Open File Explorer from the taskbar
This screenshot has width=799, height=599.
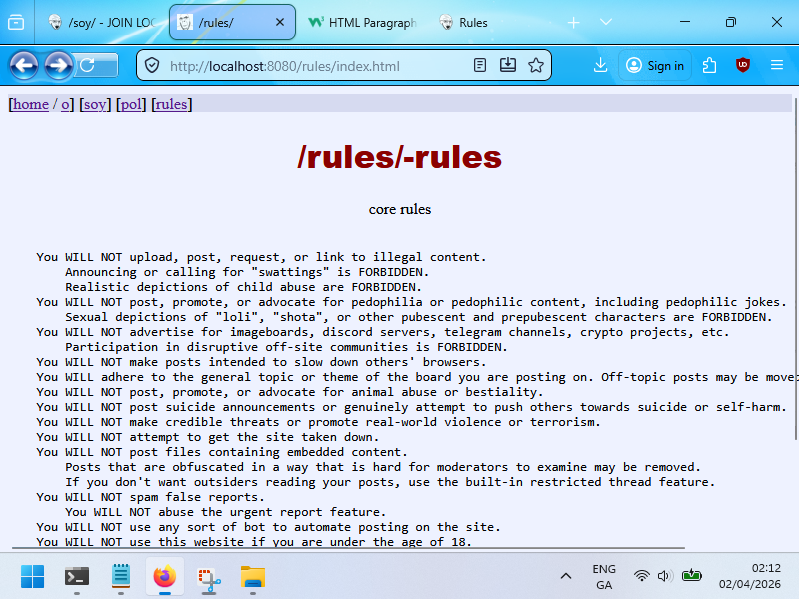pos(253,577)
